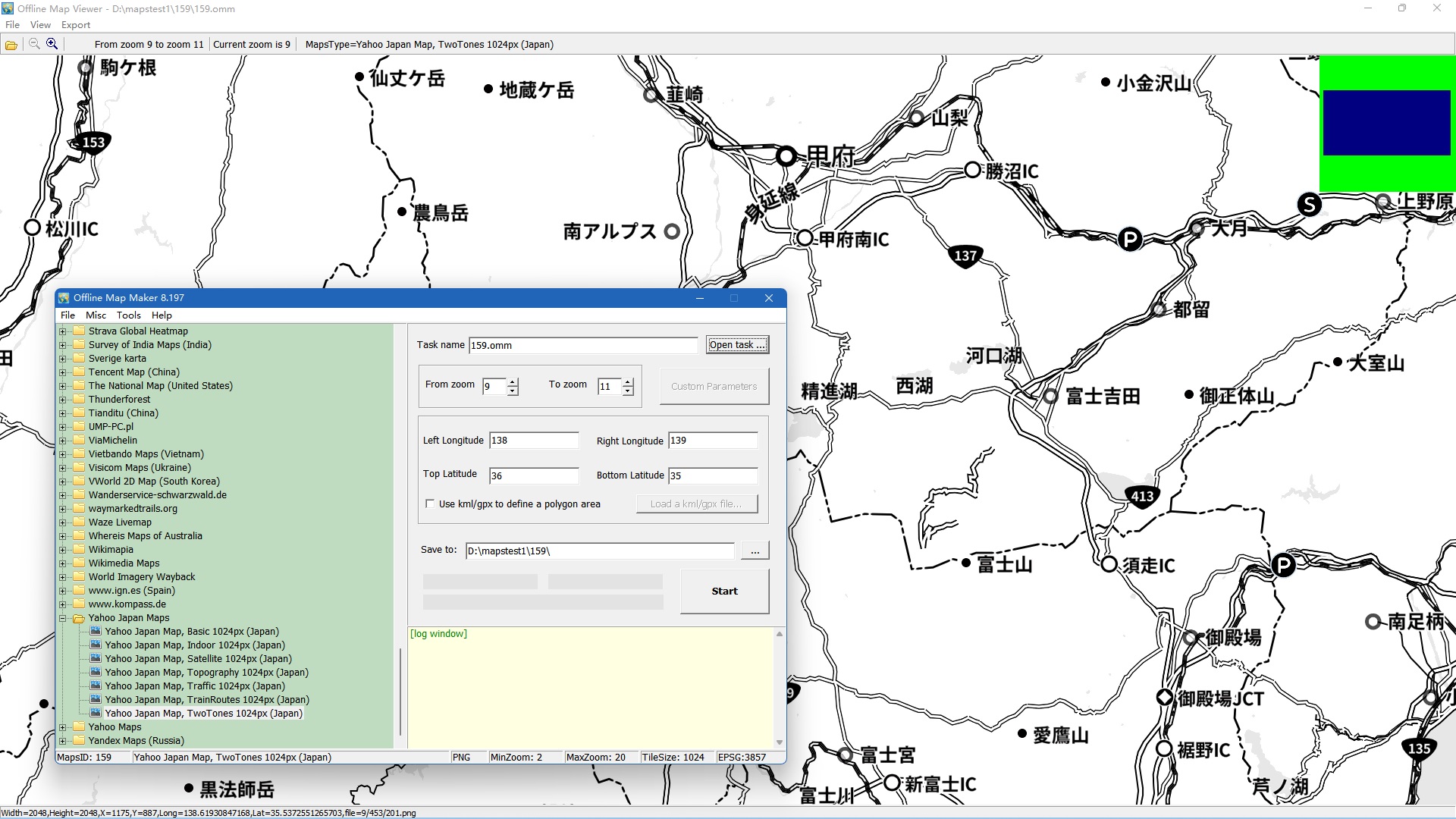Click the Top Latitude input field

pyautogui.click(x=534, y=476)
